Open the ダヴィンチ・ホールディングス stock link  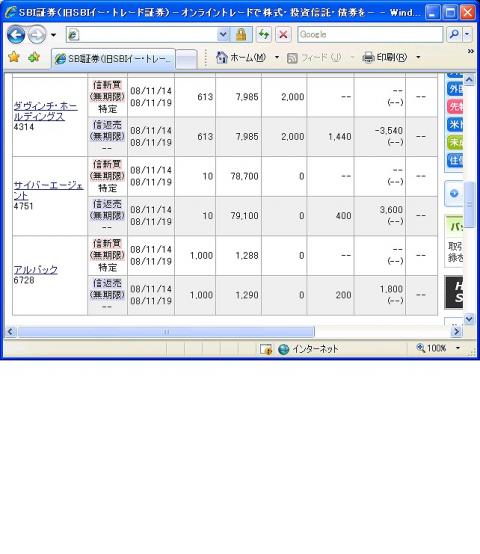tap(46, 111)
